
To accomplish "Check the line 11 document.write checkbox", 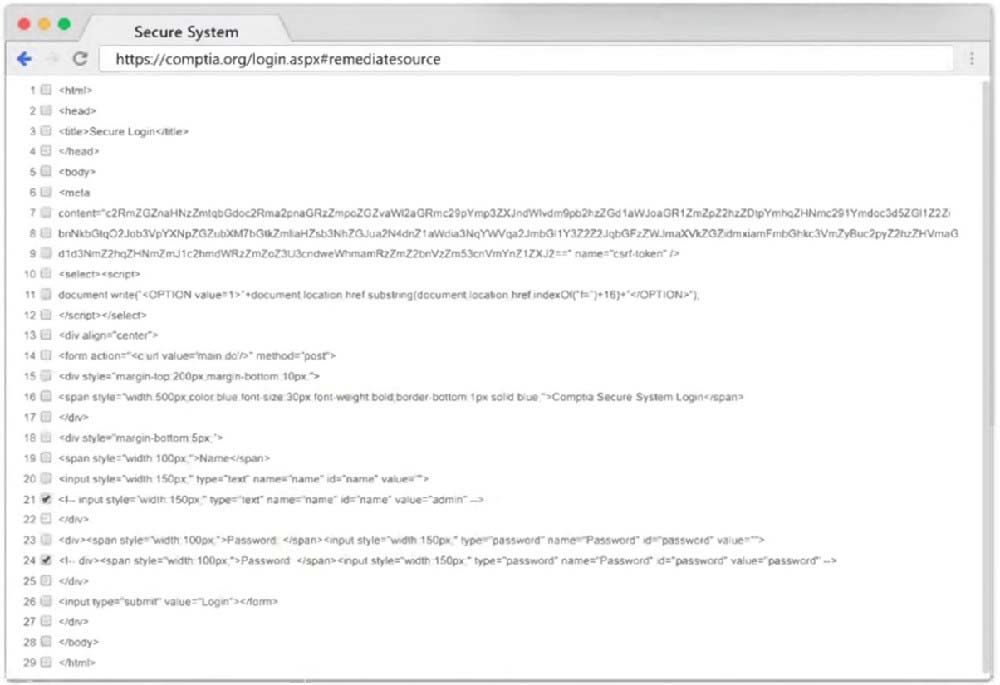I will (45, 294).
